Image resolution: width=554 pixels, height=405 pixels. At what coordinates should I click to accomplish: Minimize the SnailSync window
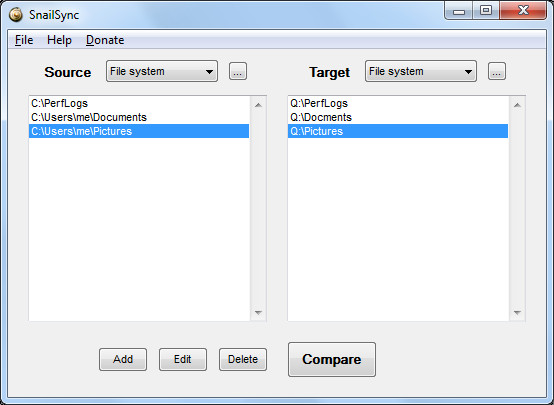pos(459,11)
